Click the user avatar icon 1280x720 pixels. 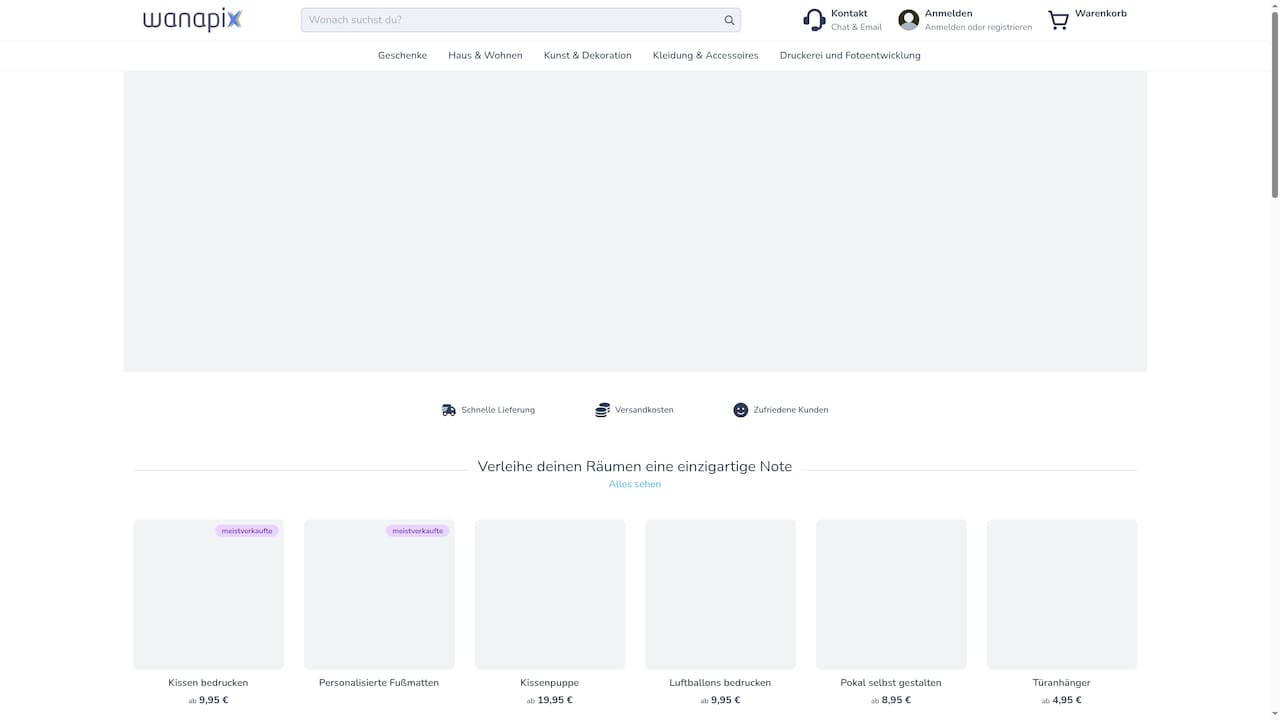(908, 20)
